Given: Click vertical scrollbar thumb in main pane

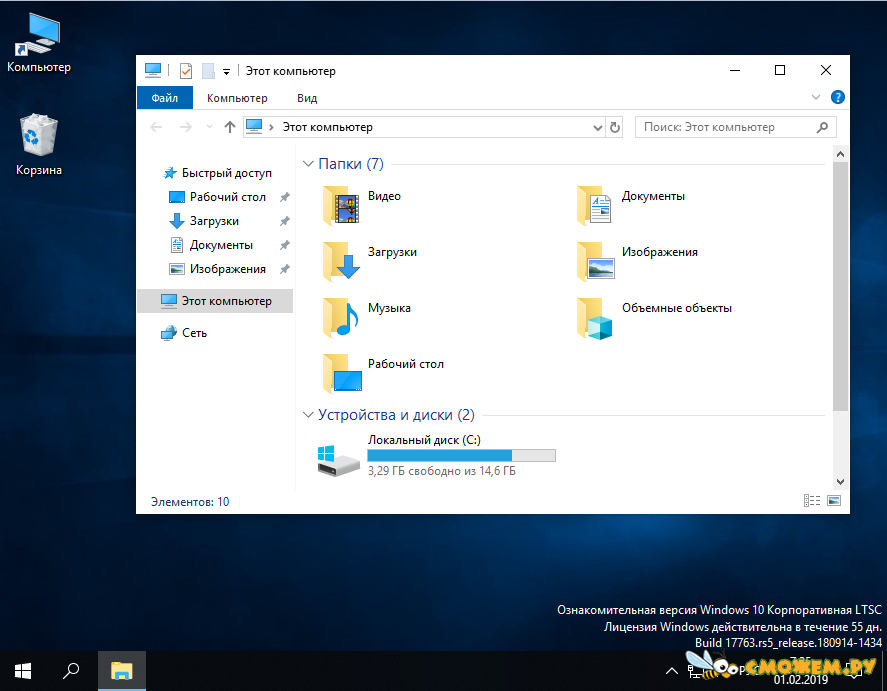Looking at the screenshot, I should 840,287.
